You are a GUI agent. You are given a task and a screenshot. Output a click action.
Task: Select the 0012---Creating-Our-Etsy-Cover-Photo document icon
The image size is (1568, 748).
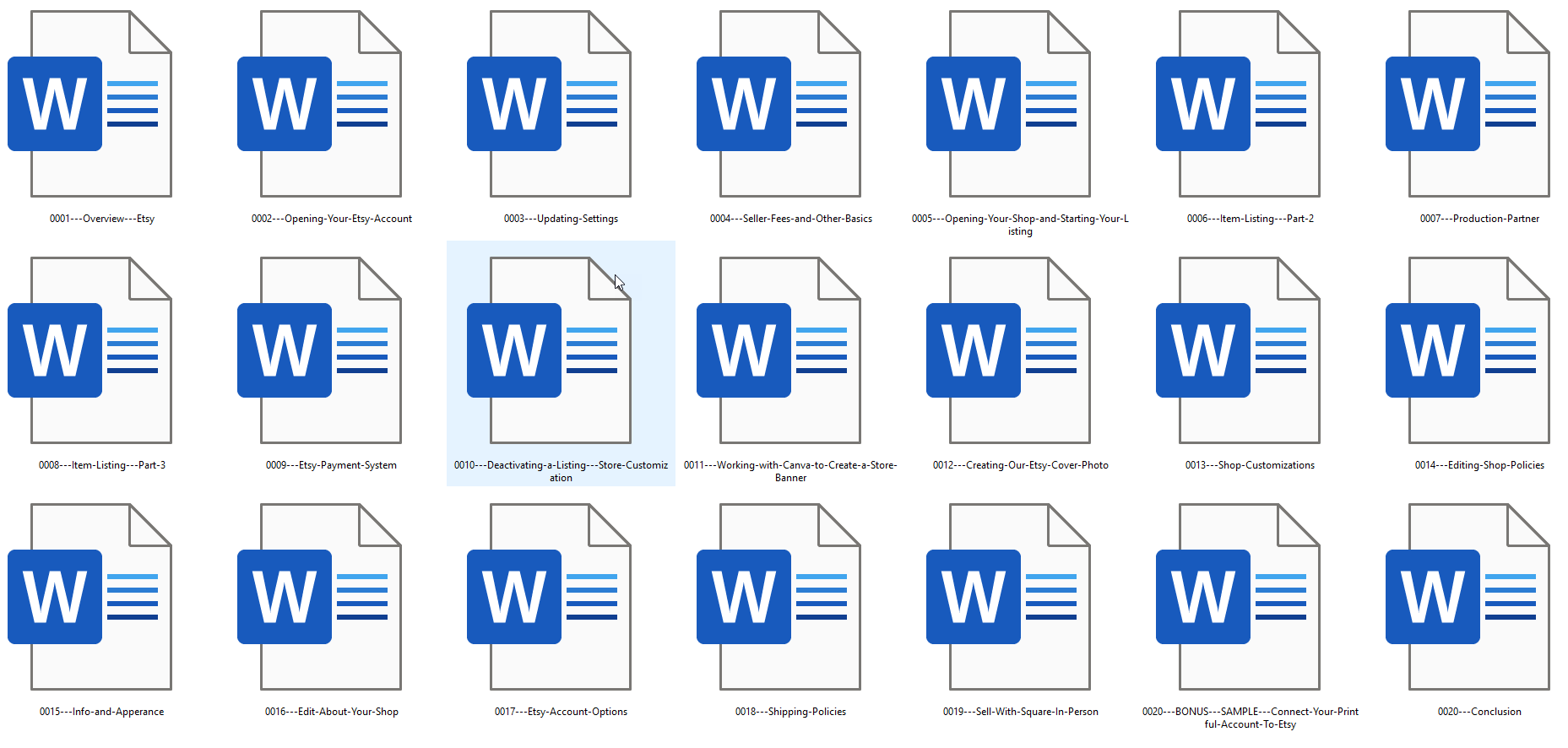tap(1008, 350)
